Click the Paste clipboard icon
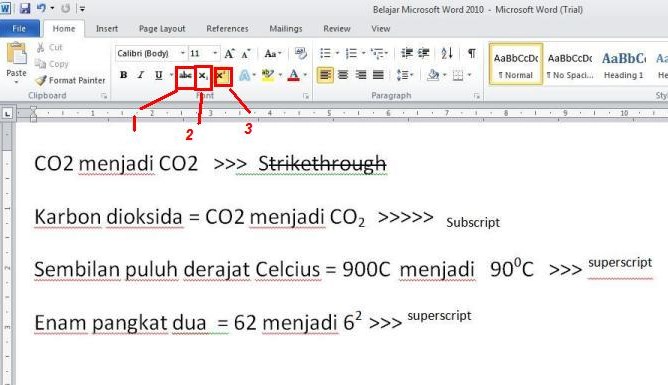This screenshot has width=668, height=385. 17,54
